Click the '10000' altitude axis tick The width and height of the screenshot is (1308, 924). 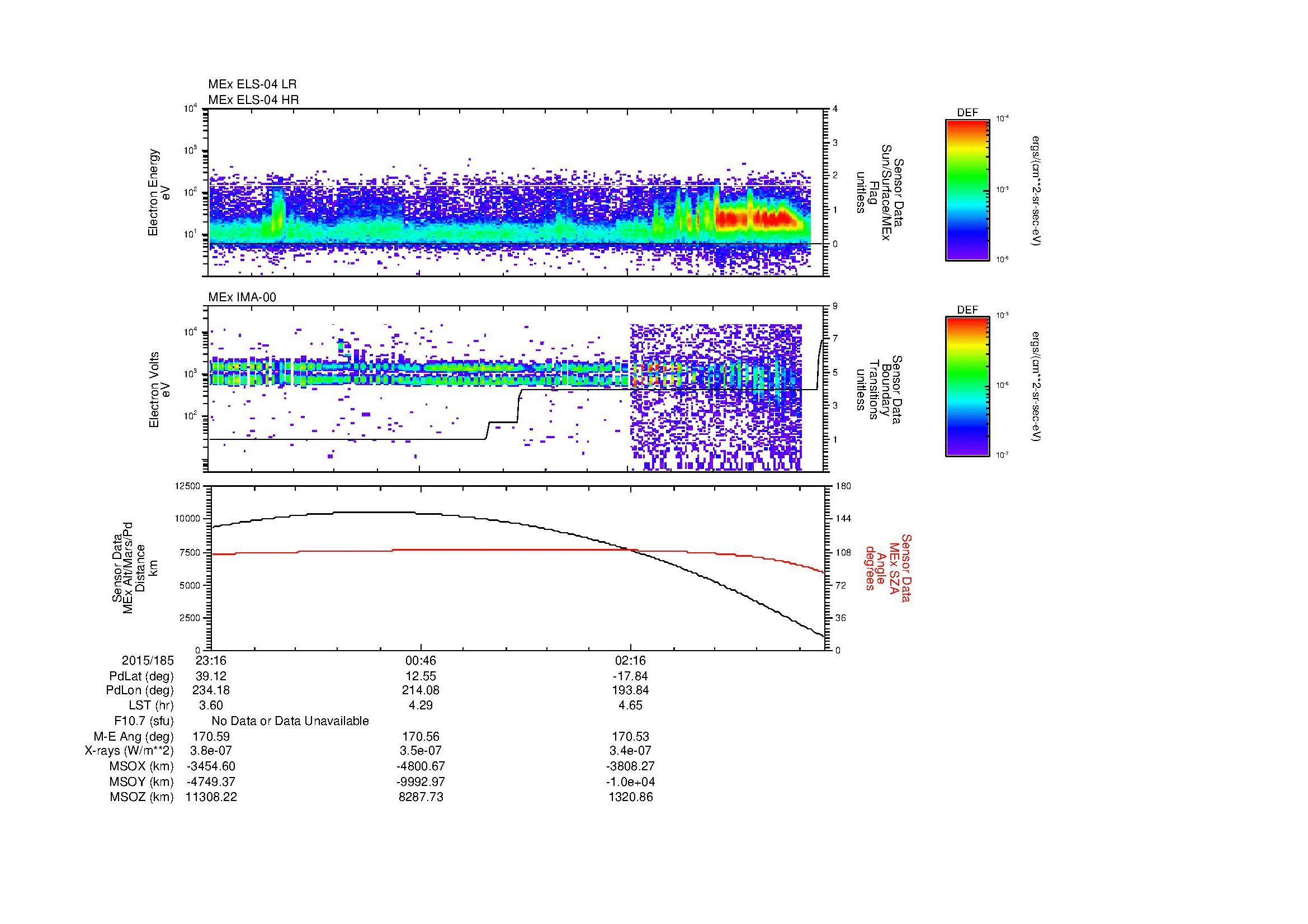tap(188, 519)
